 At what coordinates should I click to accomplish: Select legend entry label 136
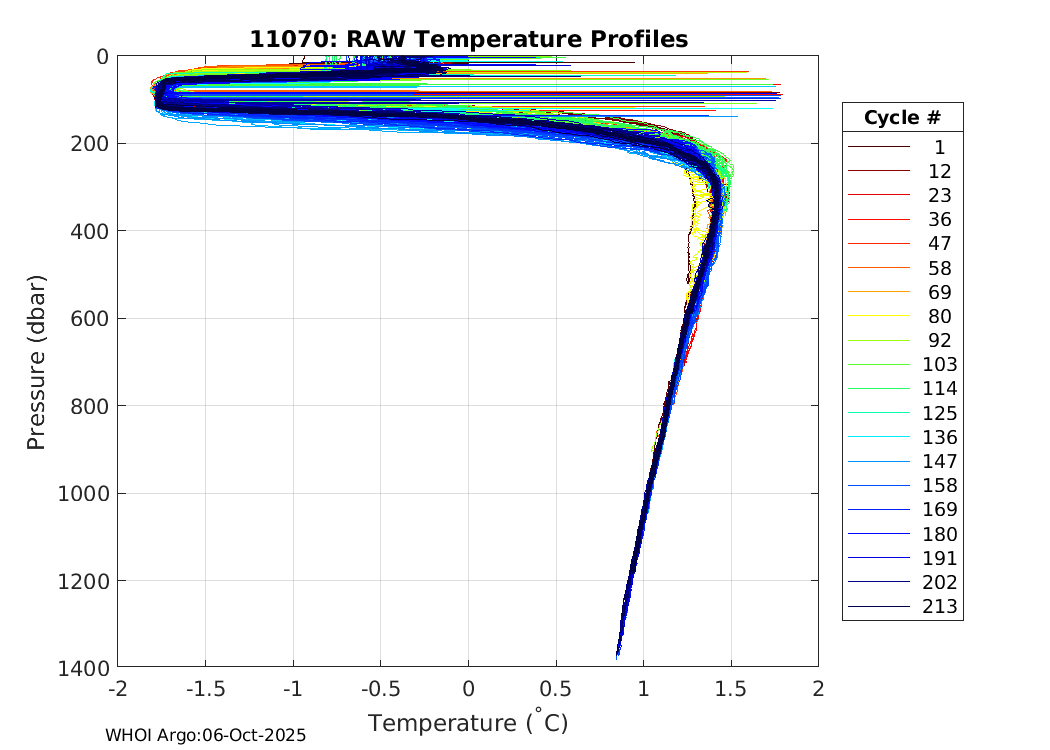click(x=939, y=438)
